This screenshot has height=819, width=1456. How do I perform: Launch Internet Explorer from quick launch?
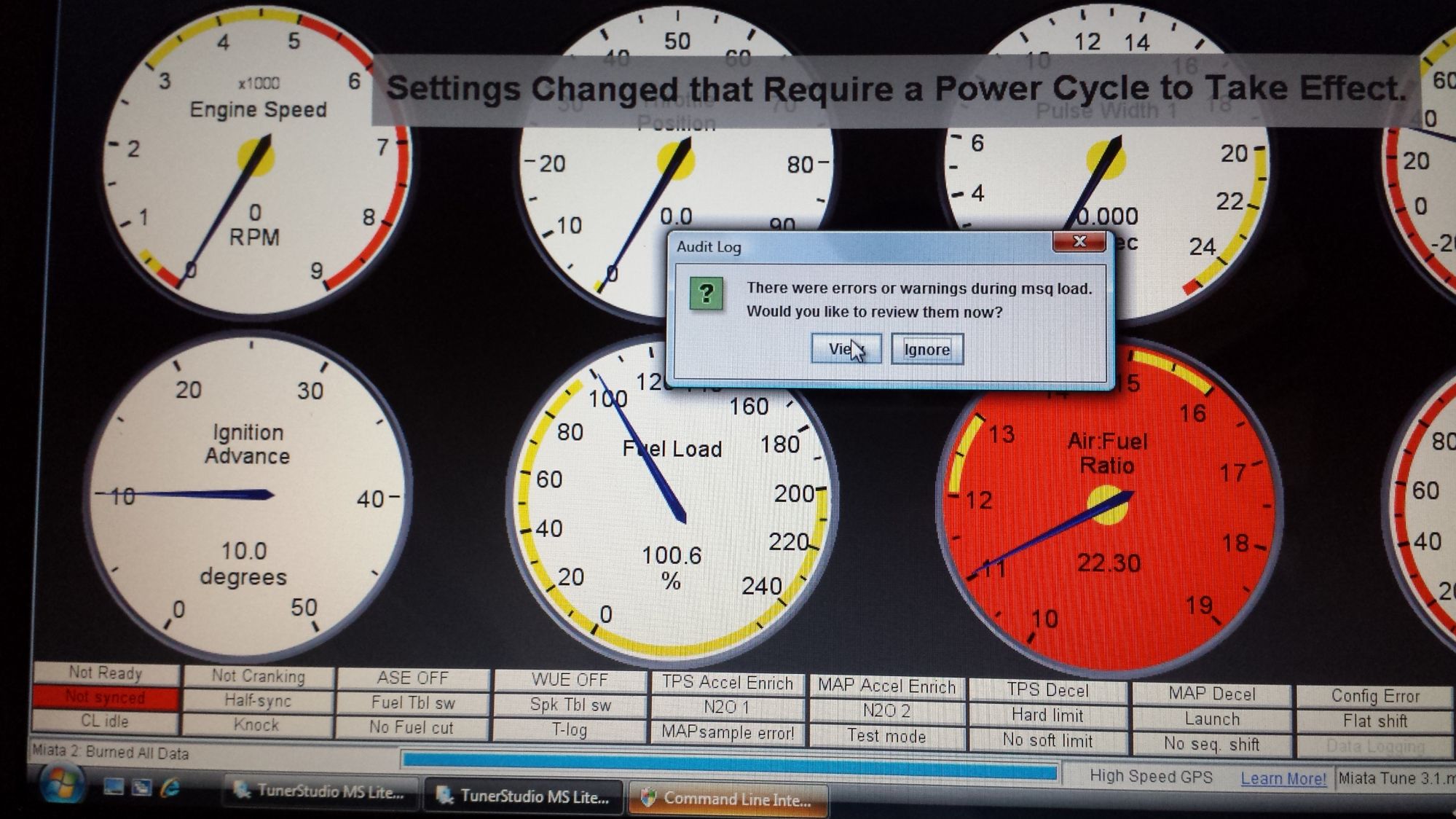(171, 788)
